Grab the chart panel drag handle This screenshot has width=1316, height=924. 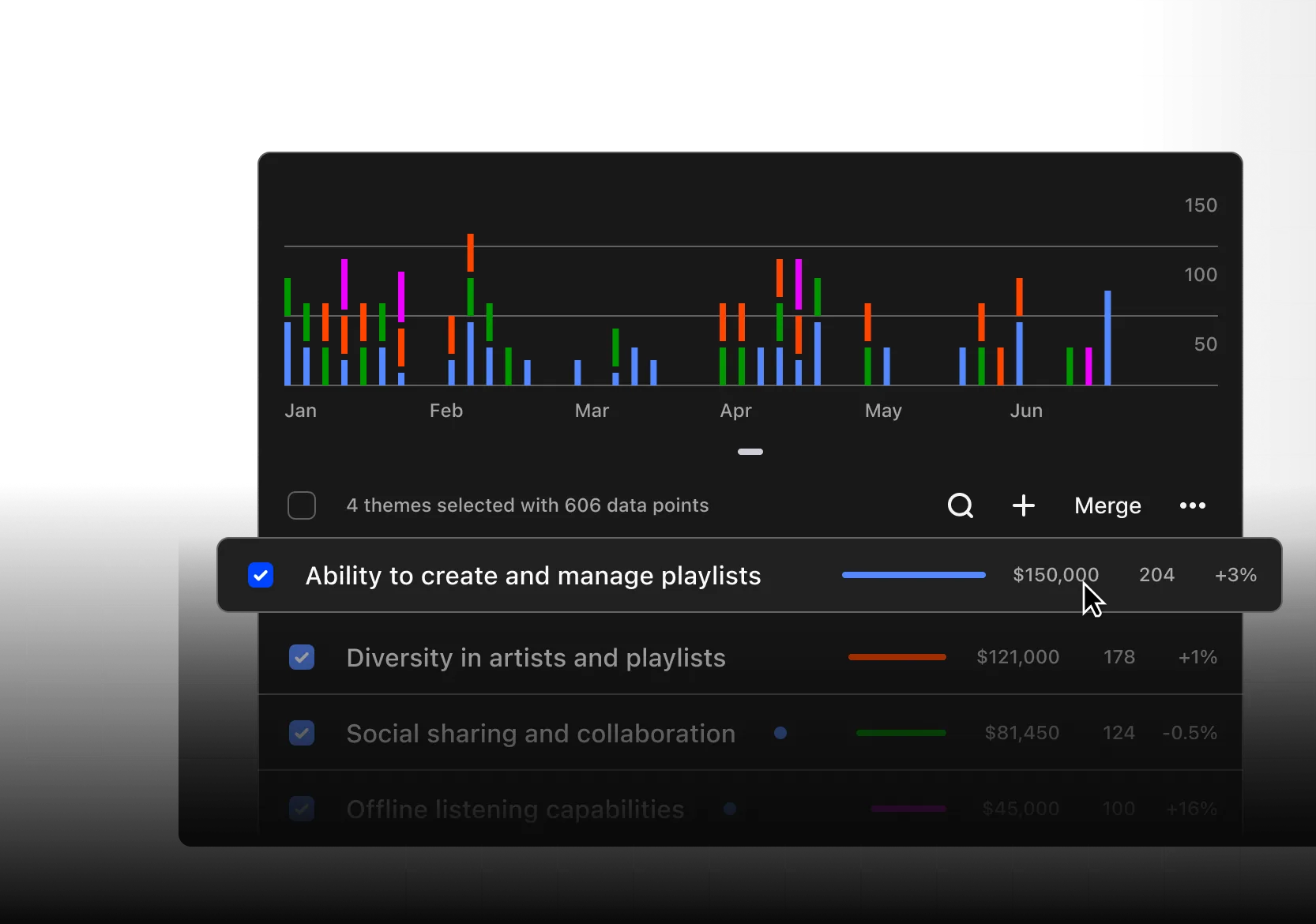click(x=750, y=452)
